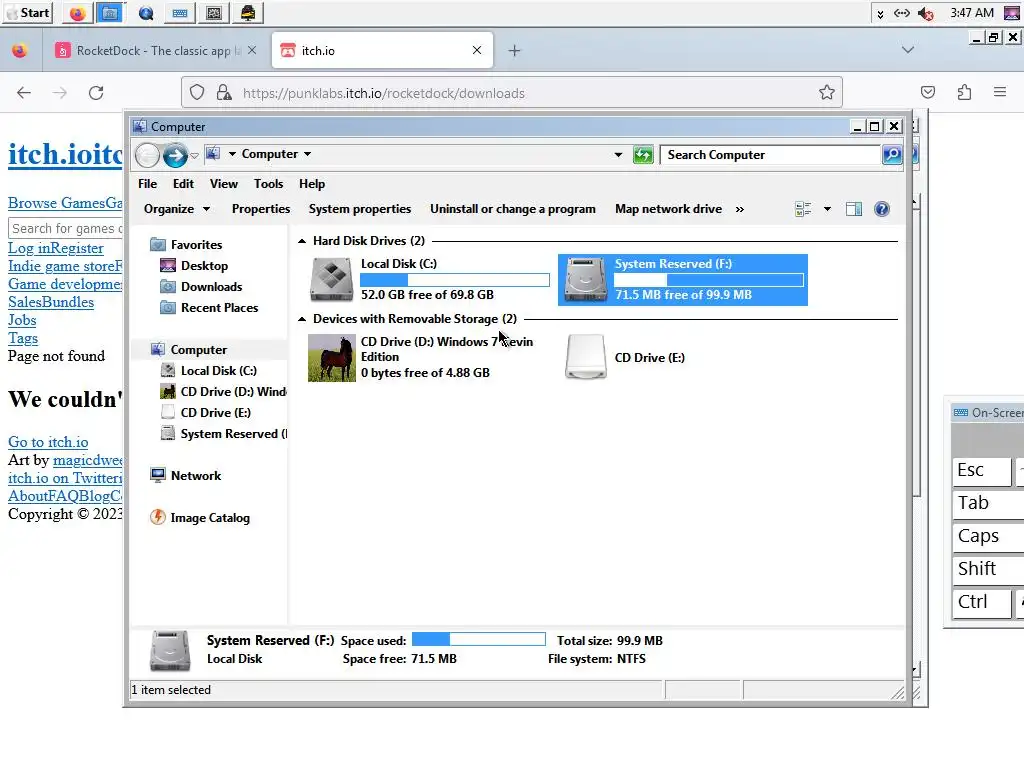This screenshot has width=1024, height=768.
Task: Collapse the Hard Disk Drives group
Action: (302, 241)
